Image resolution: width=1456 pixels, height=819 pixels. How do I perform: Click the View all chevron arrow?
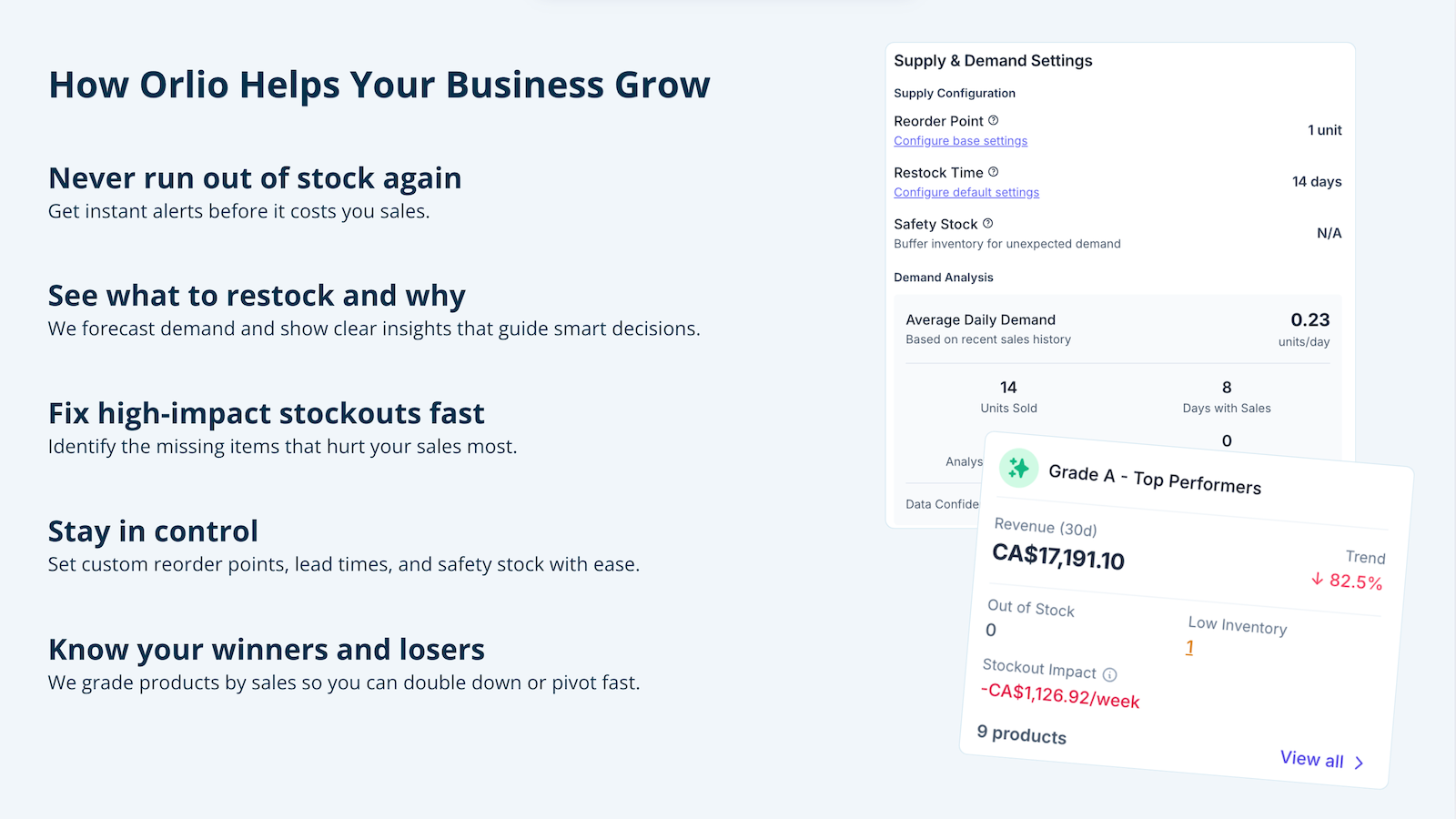click(x=1359, y=763)
